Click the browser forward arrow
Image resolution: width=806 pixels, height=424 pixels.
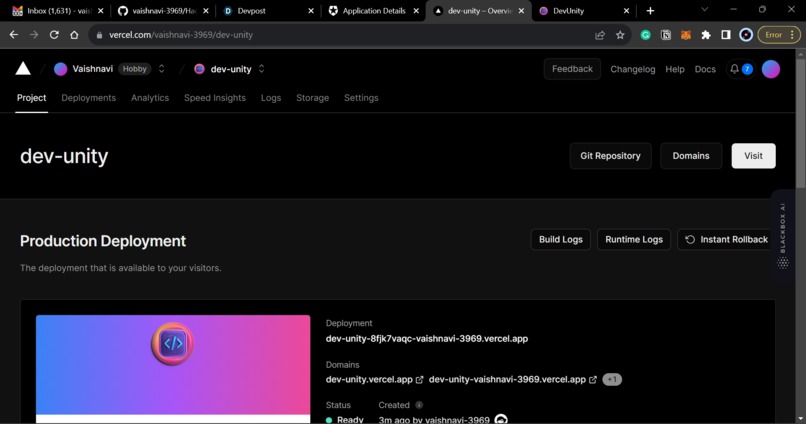tap(34, 35)
